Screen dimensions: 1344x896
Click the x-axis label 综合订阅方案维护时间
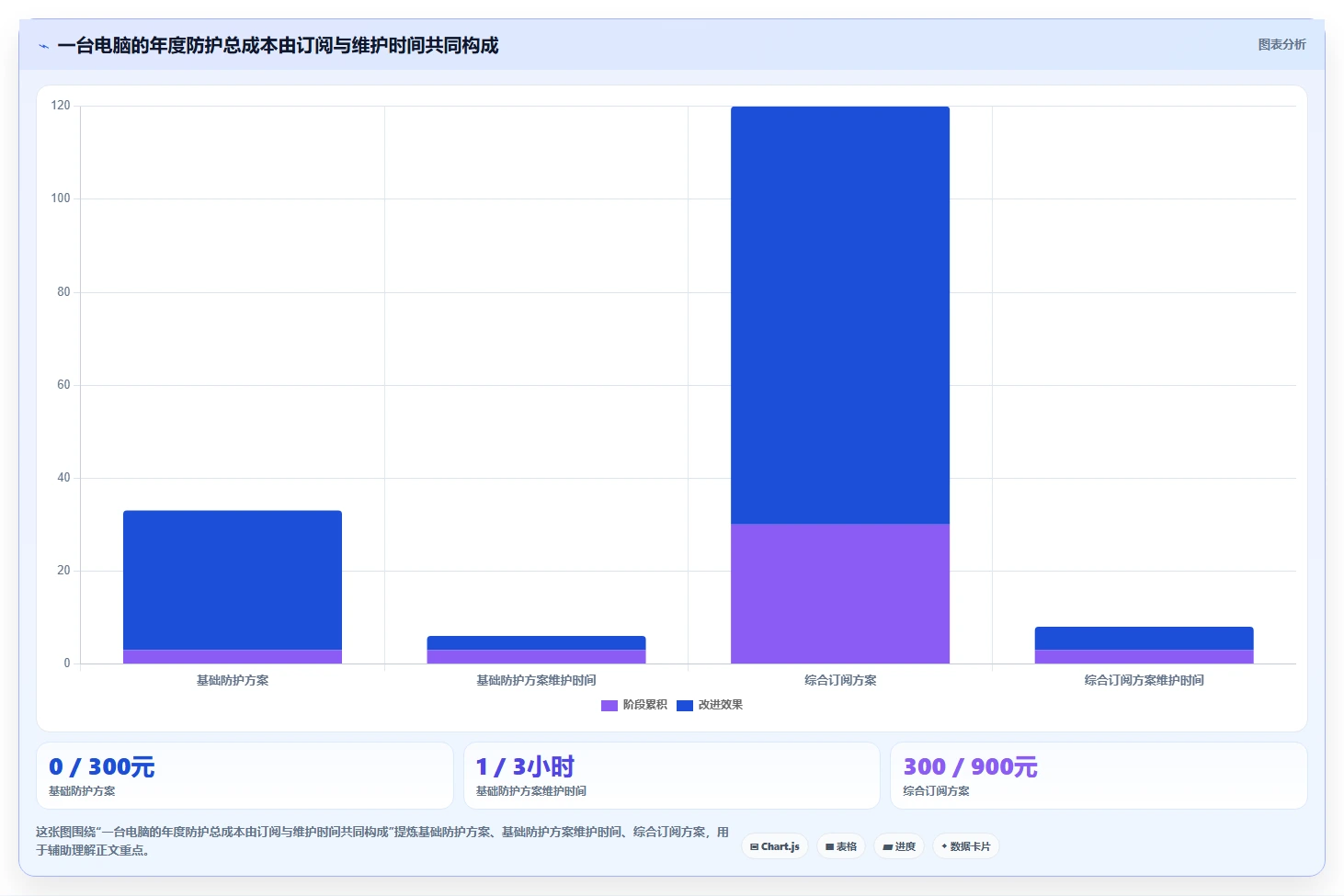(x=1144, y=680)
